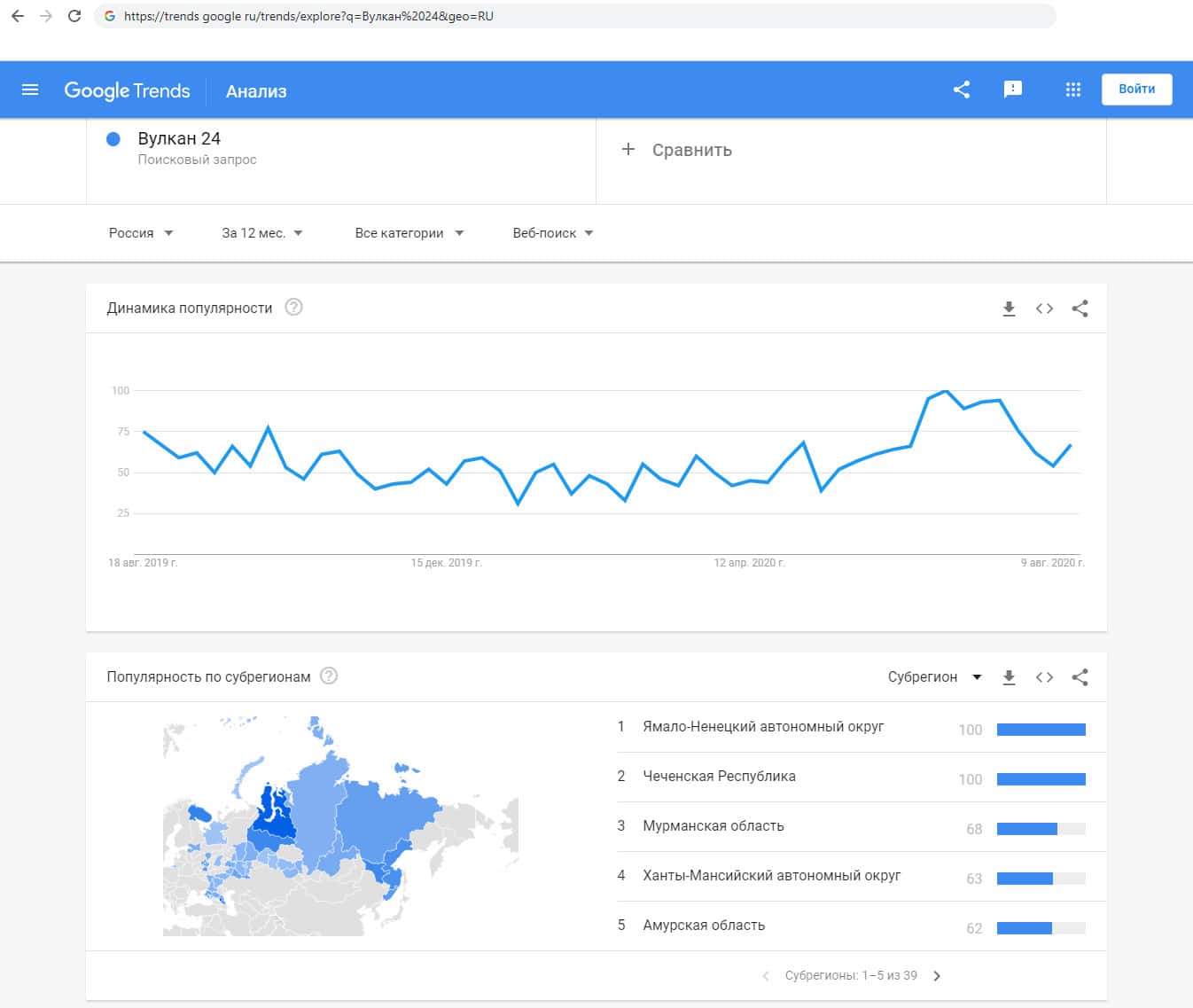Open the hamburger main menu
This screenshot has width=1193, height=1008.
click(30, 90)
